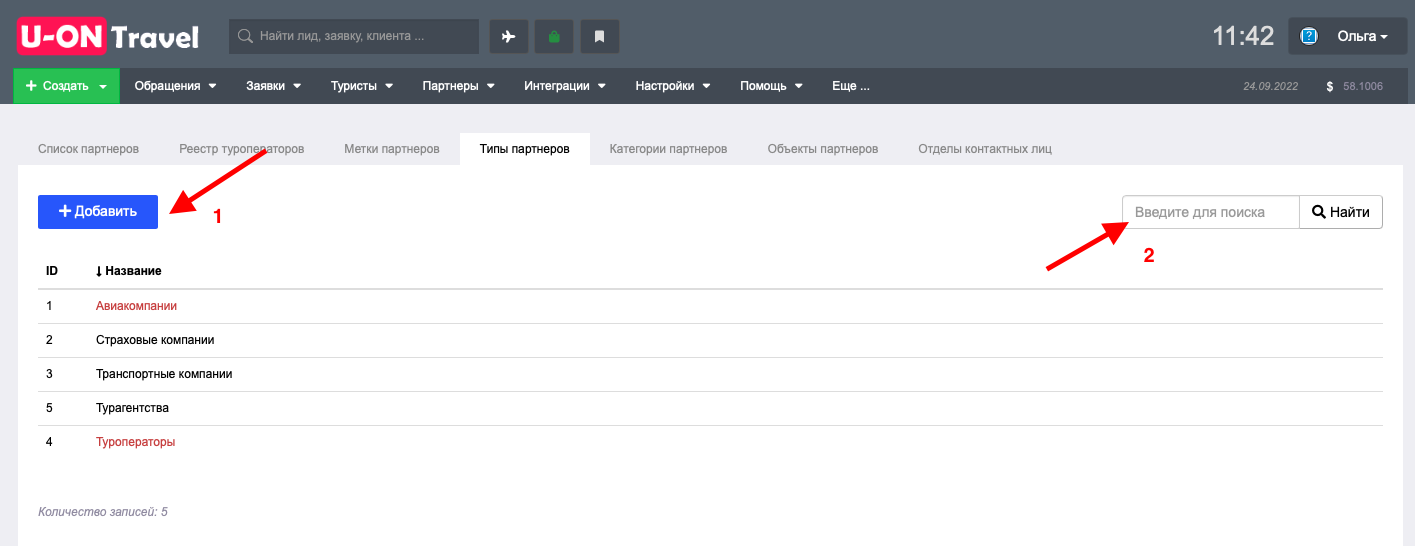Switch to Объекты партнеров tab
Image resolution: width=1415 pixels, height=546 pixels.
[x=823, y=149]
